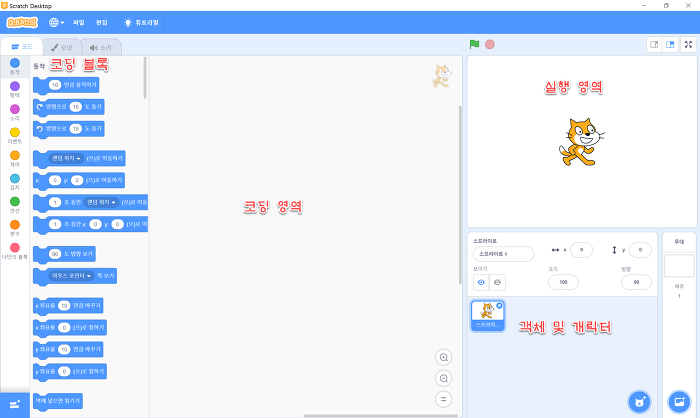Enter full screen stage mode
Viewport: 700px width, 418px height.
688,44
